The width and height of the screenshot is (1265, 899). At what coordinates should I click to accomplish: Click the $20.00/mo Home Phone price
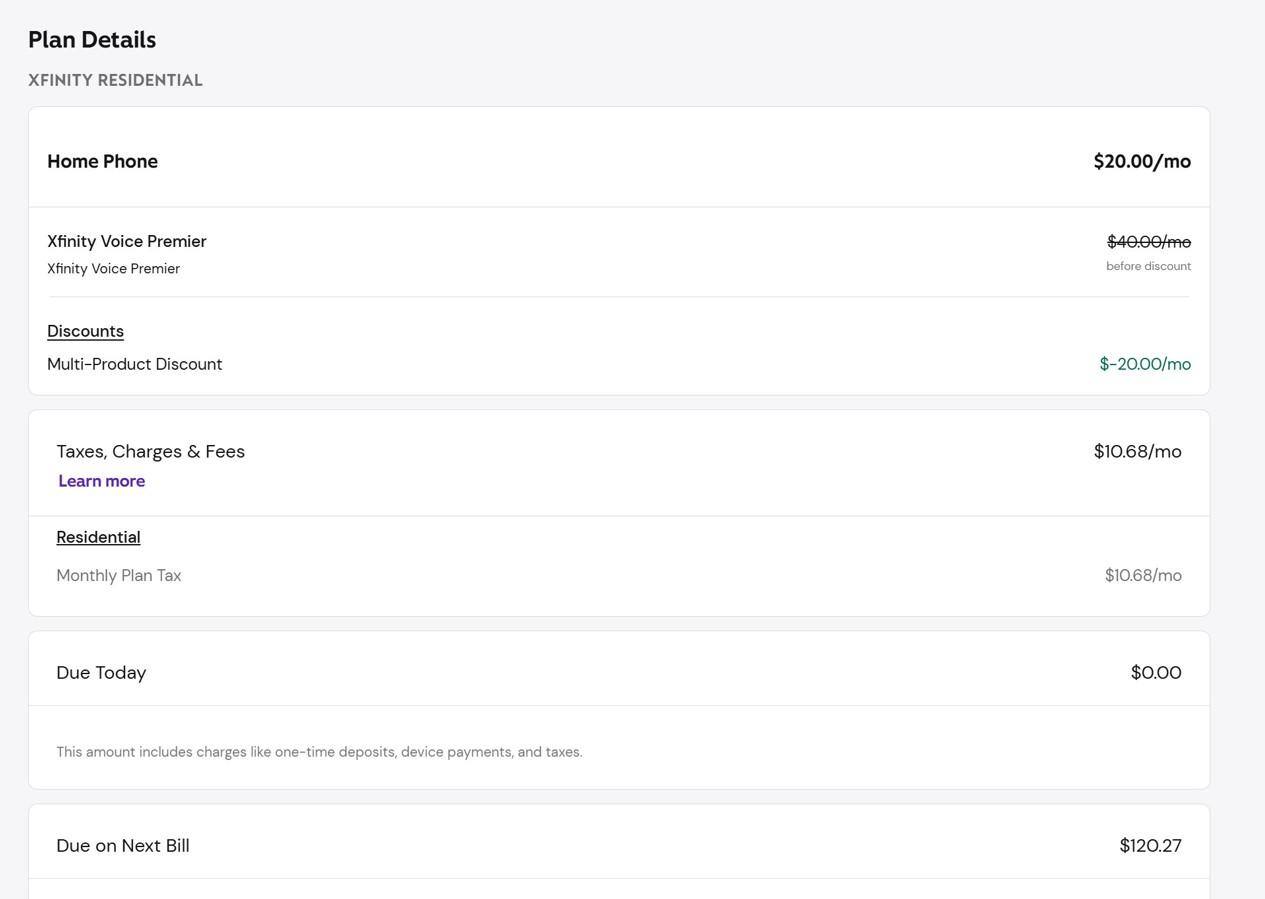1142,161
